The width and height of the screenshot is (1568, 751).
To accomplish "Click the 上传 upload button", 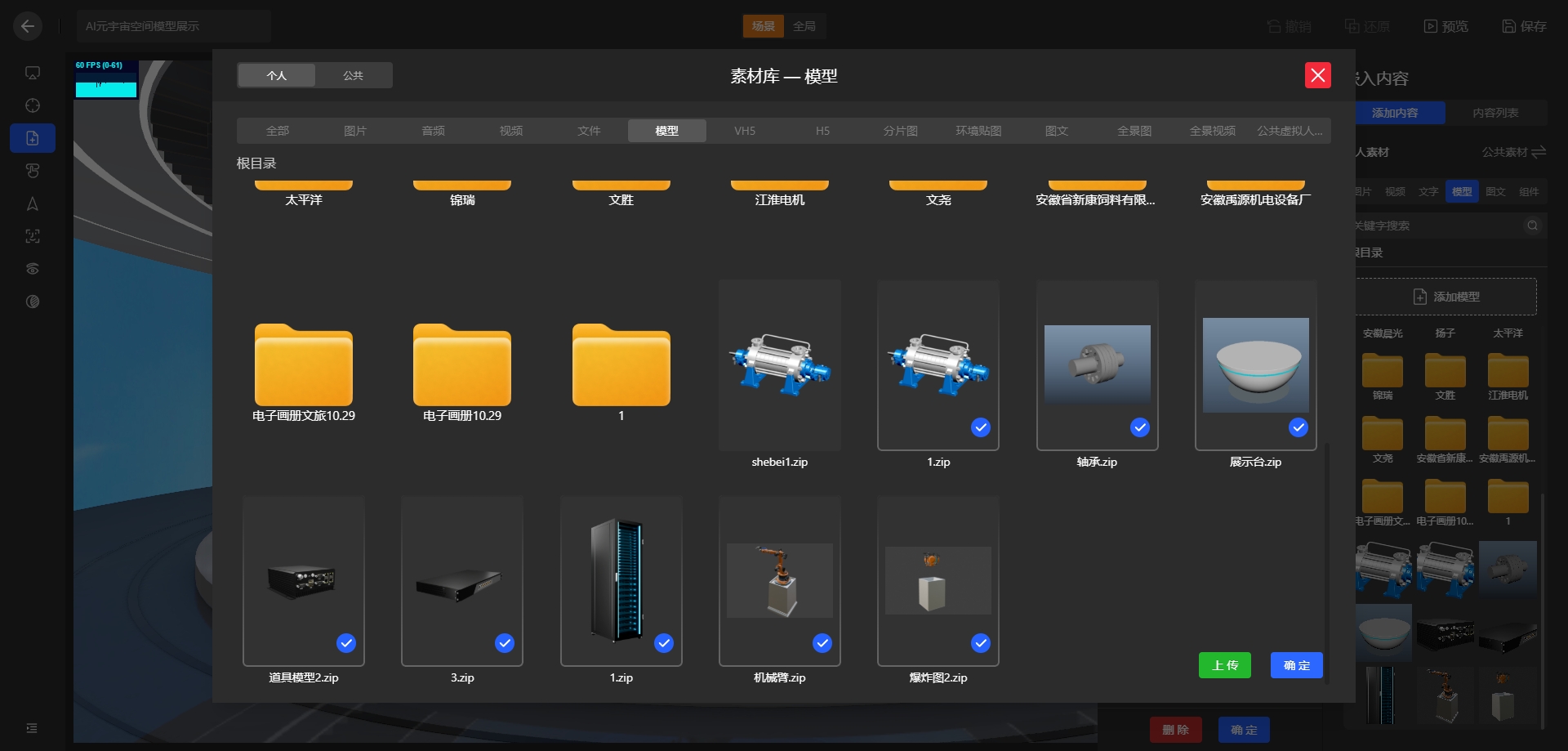I will [1224, 664].
